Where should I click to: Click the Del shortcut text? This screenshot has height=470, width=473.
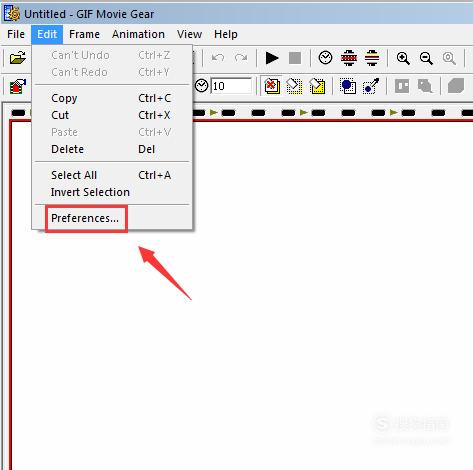tap(146, 149)
